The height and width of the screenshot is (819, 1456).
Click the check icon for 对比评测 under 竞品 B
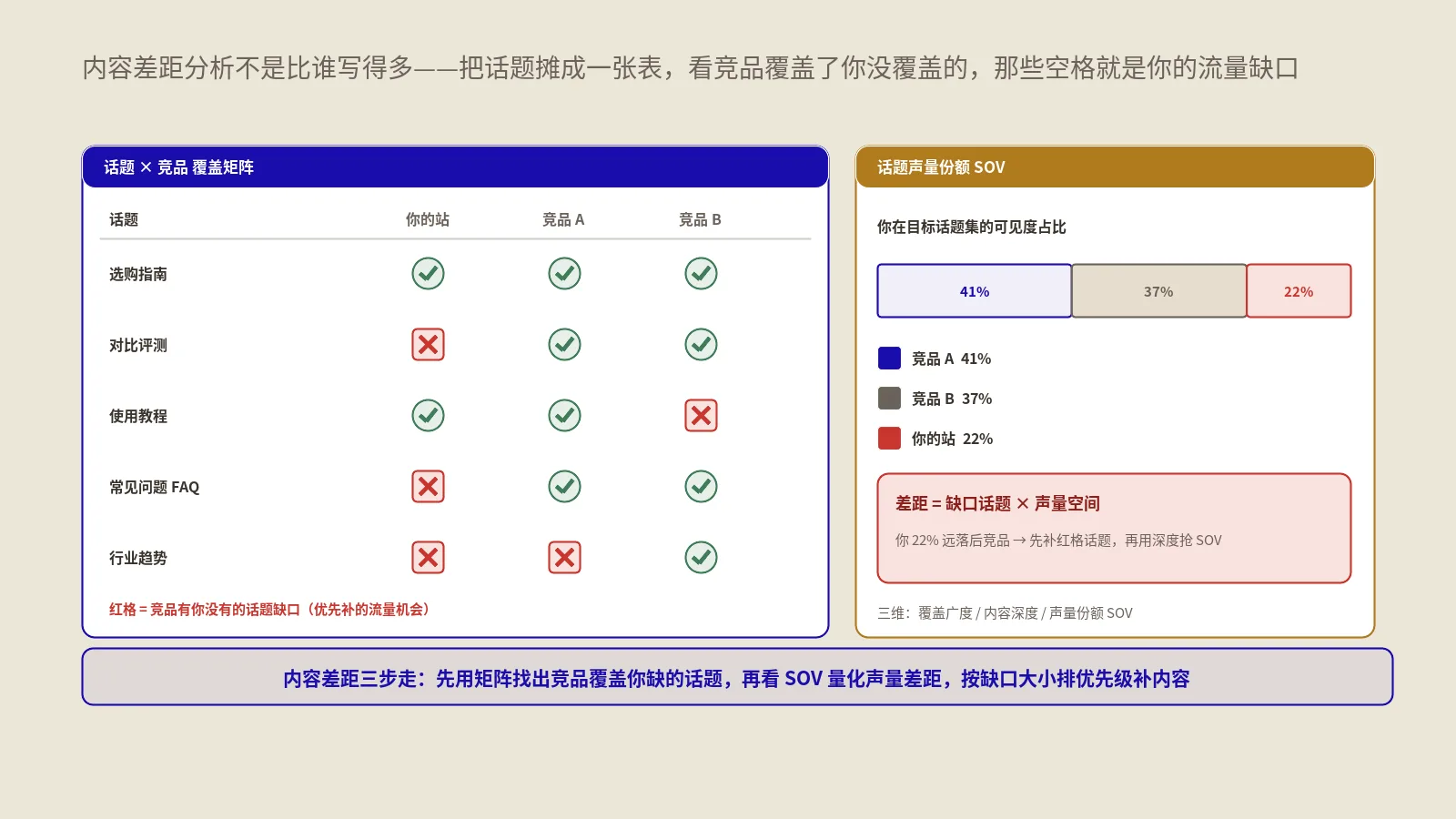[x=701, y=344]
